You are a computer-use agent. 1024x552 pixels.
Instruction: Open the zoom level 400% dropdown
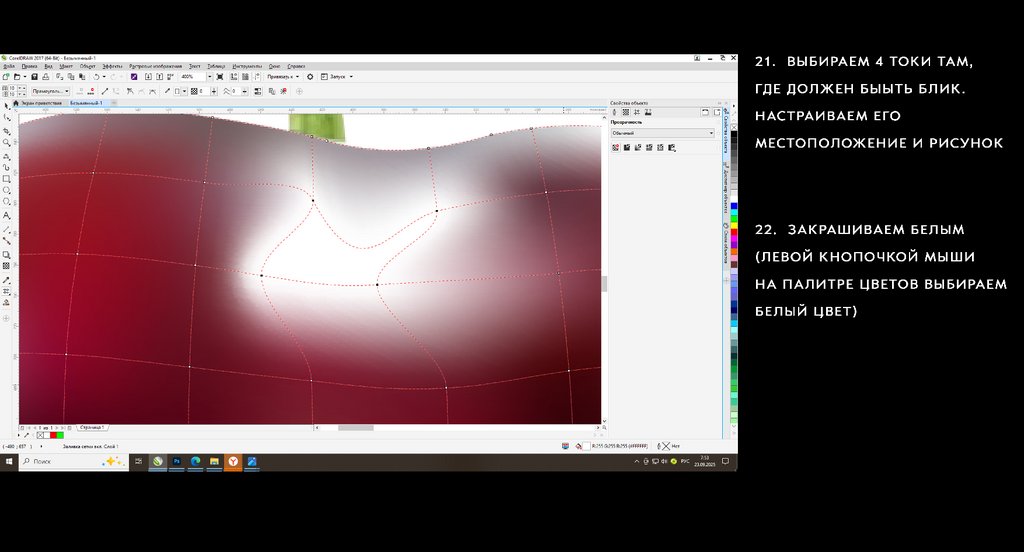[208, 76]
